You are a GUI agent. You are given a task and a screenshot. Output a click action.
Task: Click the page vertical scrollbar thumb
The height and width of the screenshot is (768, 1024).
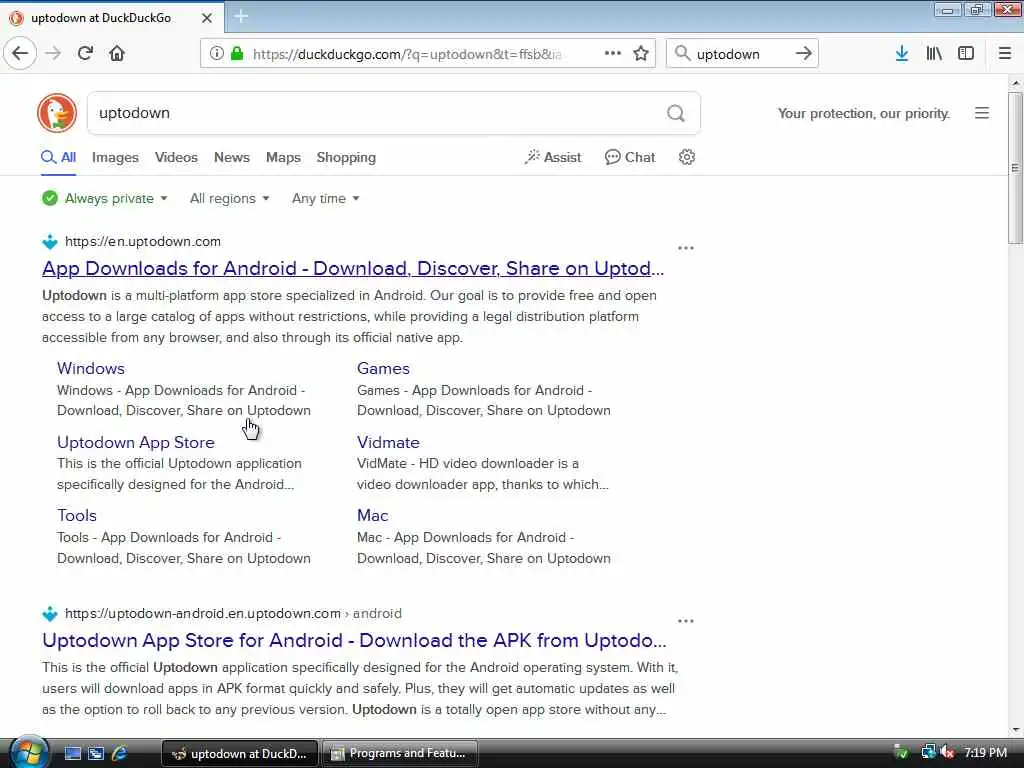(x=1015, y=168)
